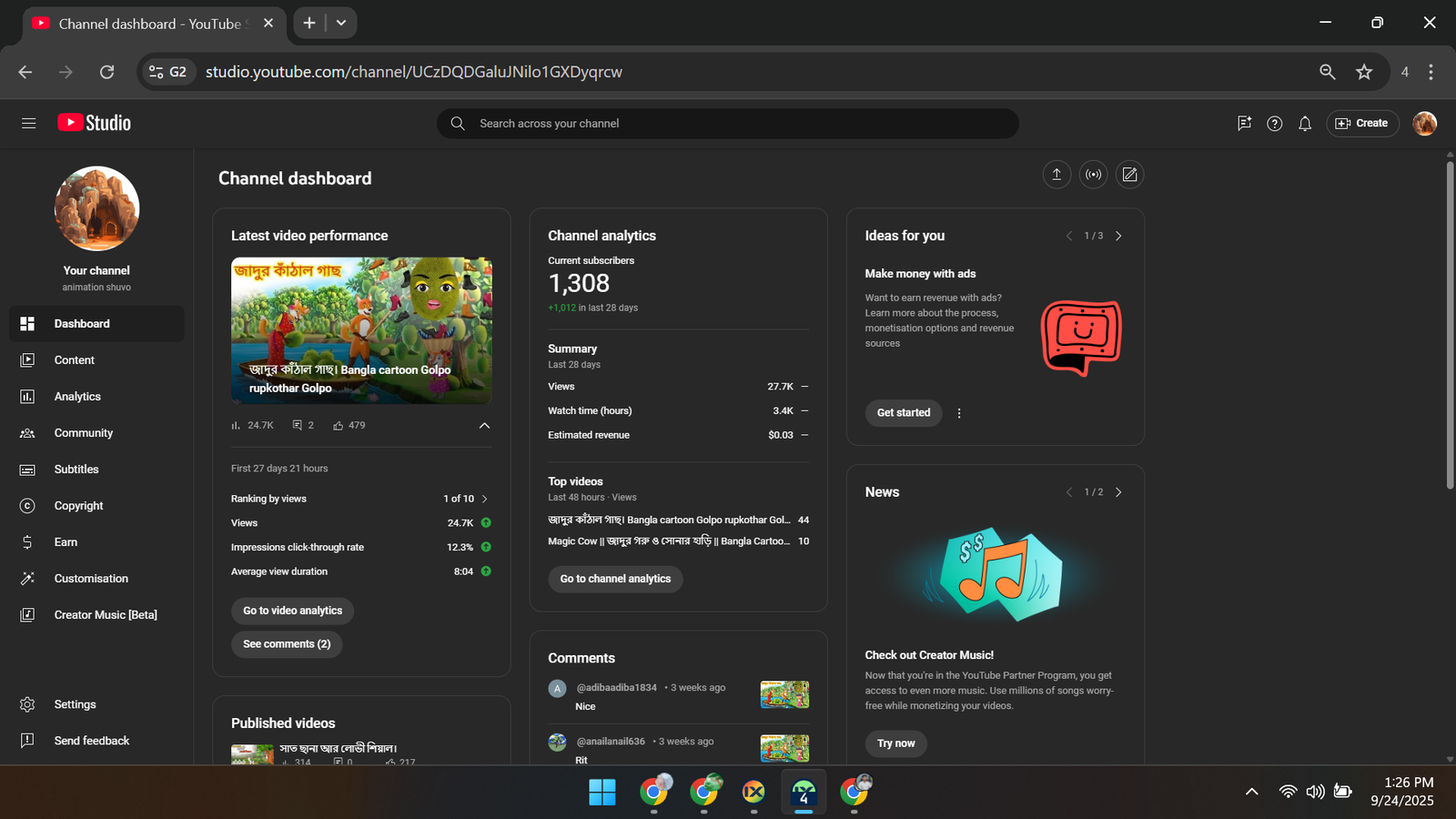Viewport: 1456px width, 819px height.
Task: Click the Go live broadcast icon
Action: click(1093, 175)
